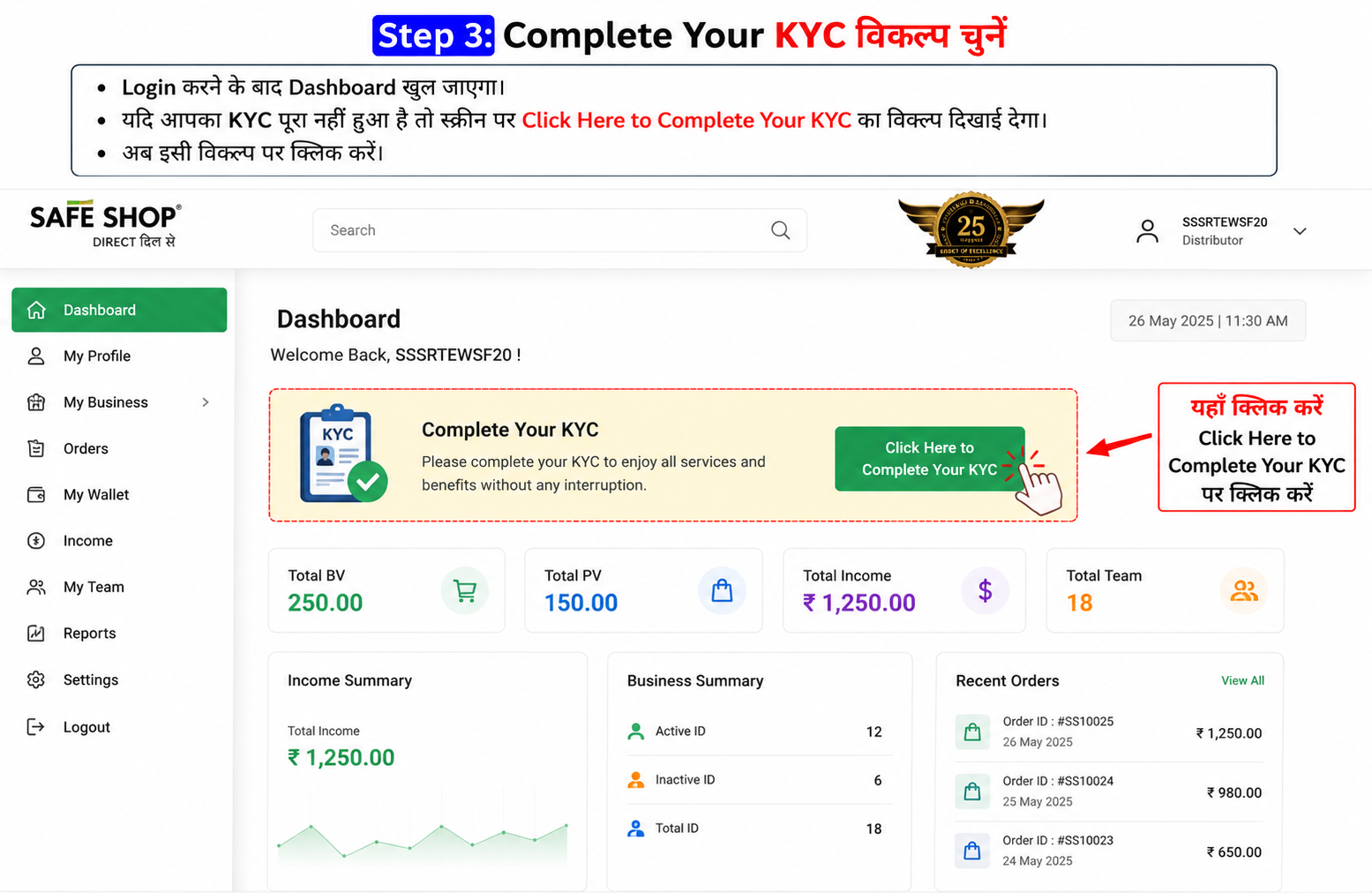Click the Reports chart icon
The height and width of the screenshot is (893, 1372).
[36, 633]
